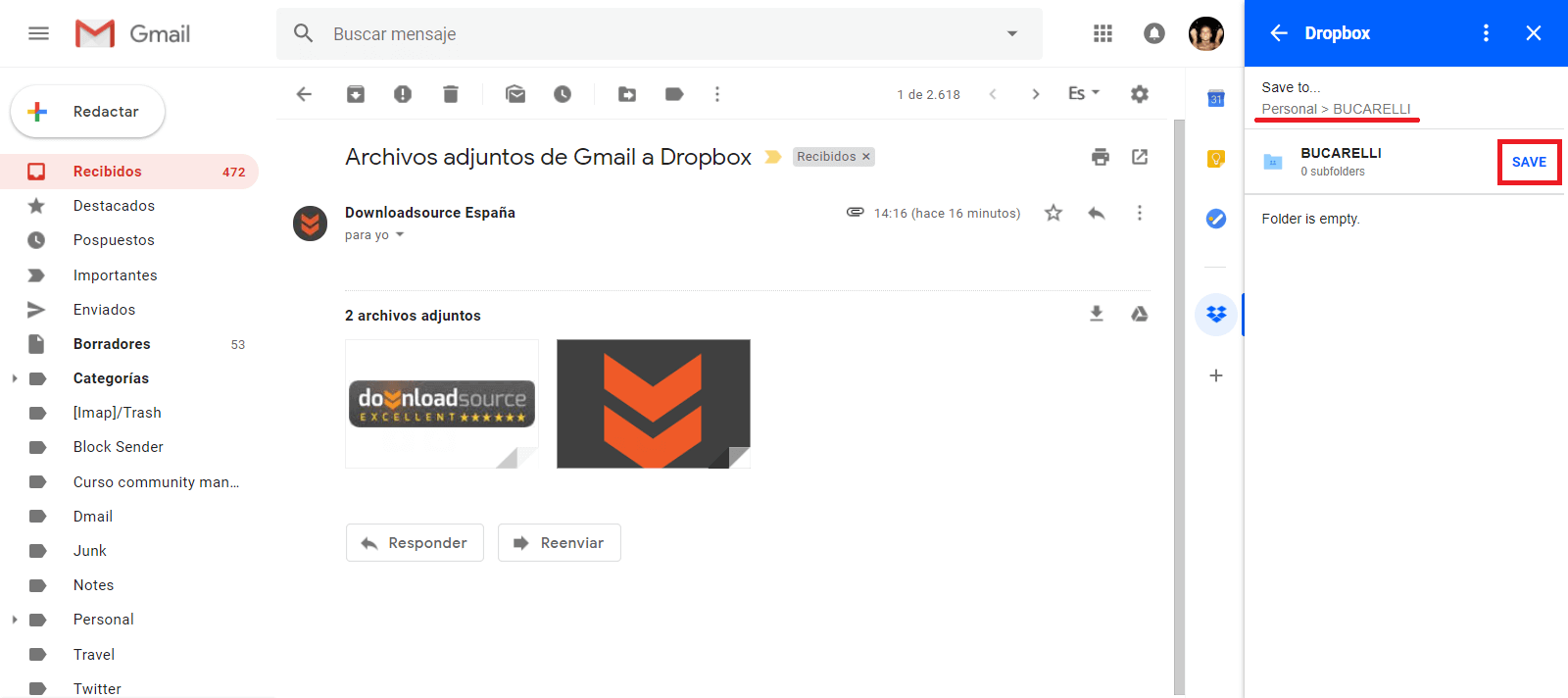Go to older message chevron
The image size is (1568, 698).
1036,94
